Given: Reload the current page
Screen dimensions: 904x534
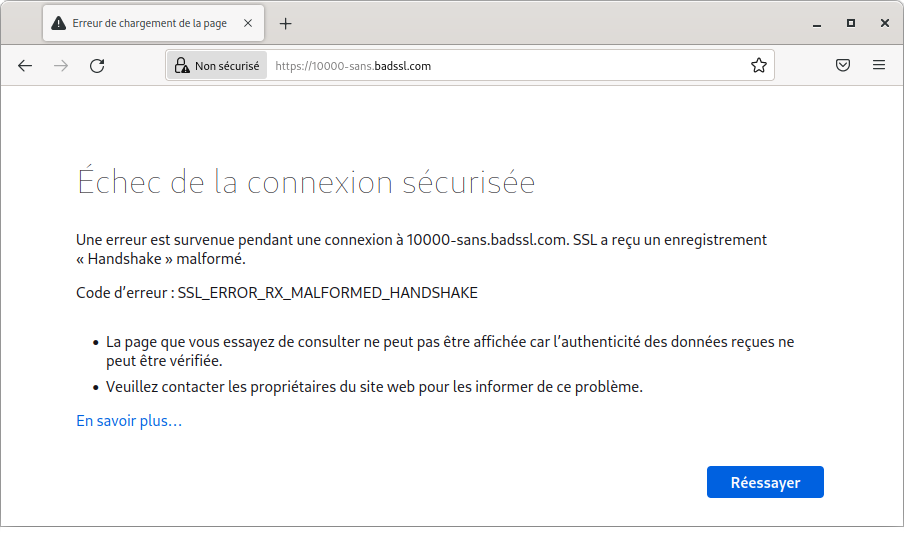Looking at the screenshot, I should pyautogui.click(x=97, y=66).
